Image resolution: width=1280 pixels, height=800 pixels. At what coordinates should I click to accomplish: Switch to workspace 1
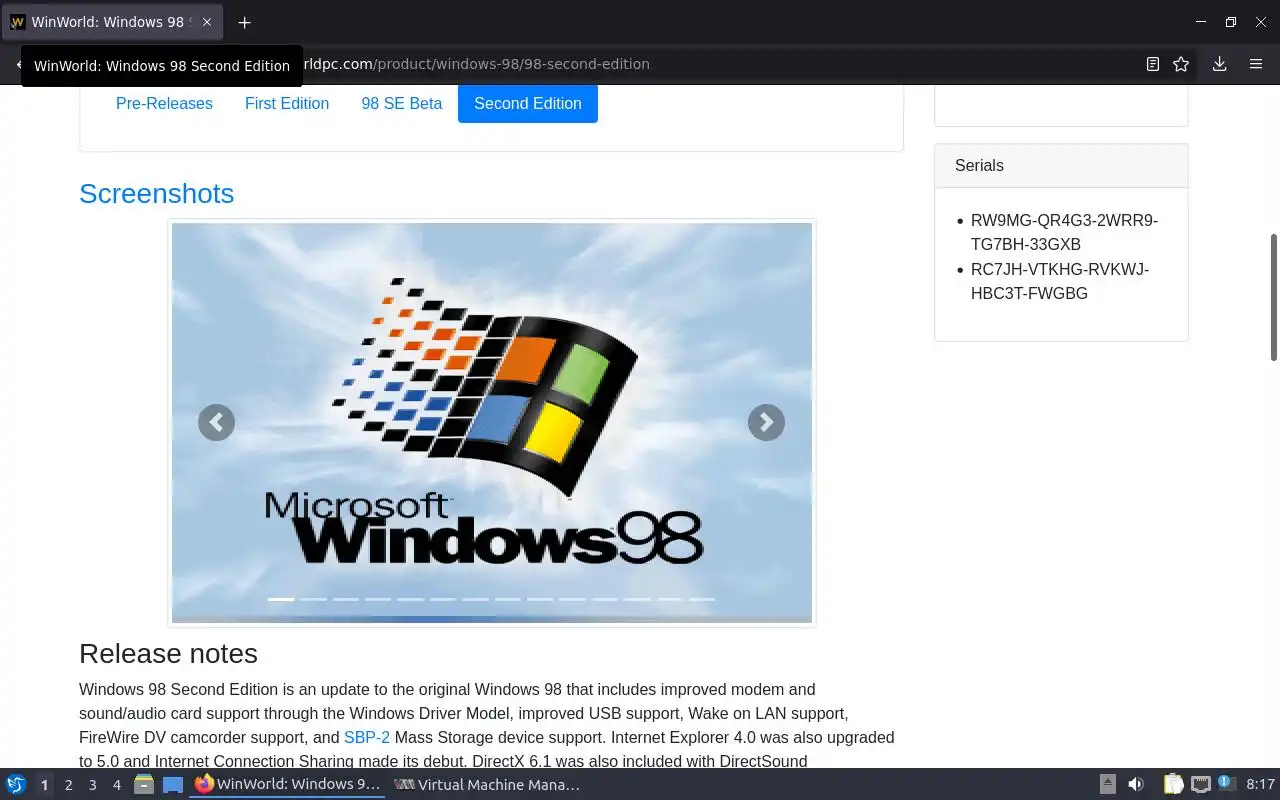(x=44, y=785)
